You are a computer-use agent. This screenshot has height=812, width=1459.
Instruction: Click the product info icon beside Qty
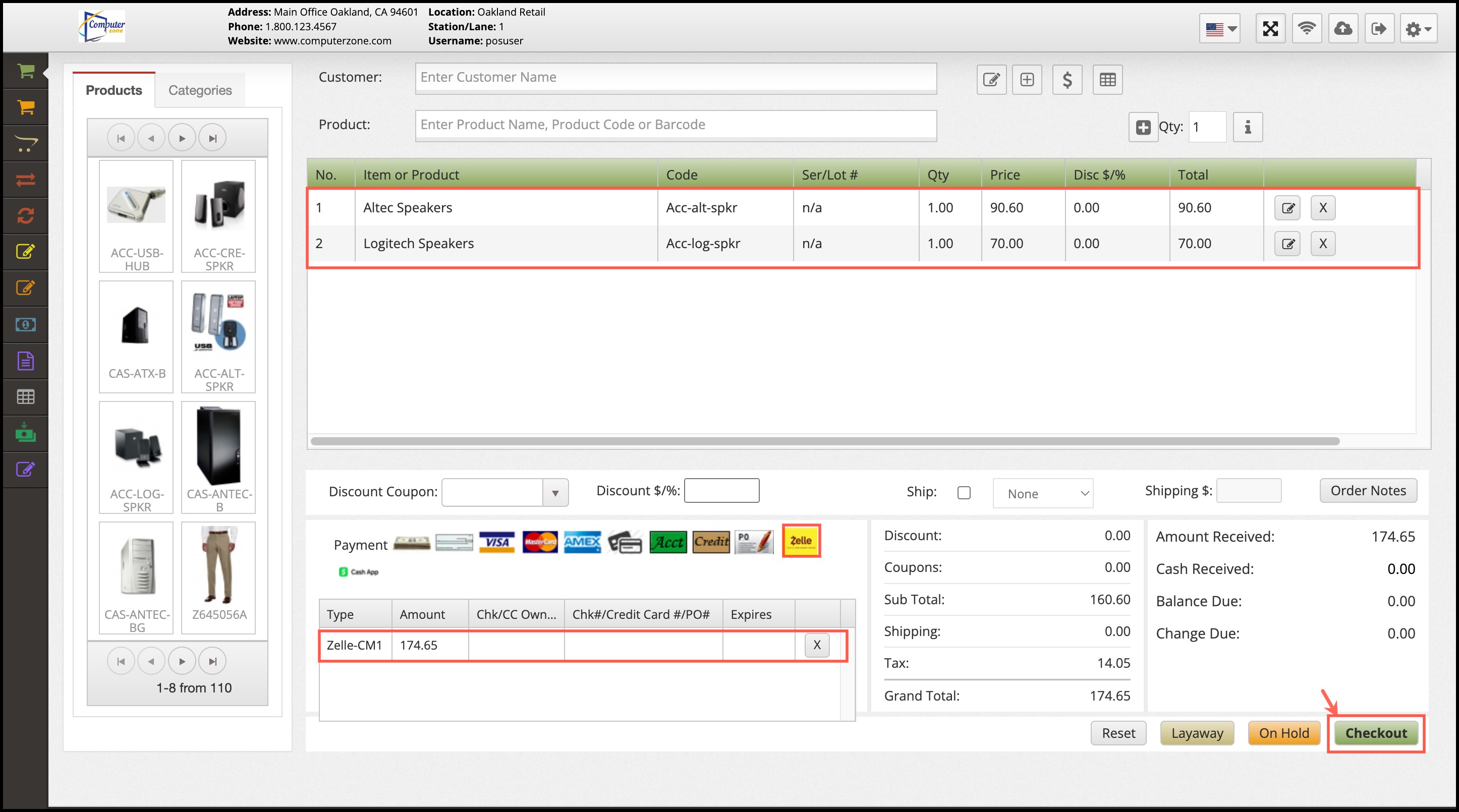coord(1248,127)
